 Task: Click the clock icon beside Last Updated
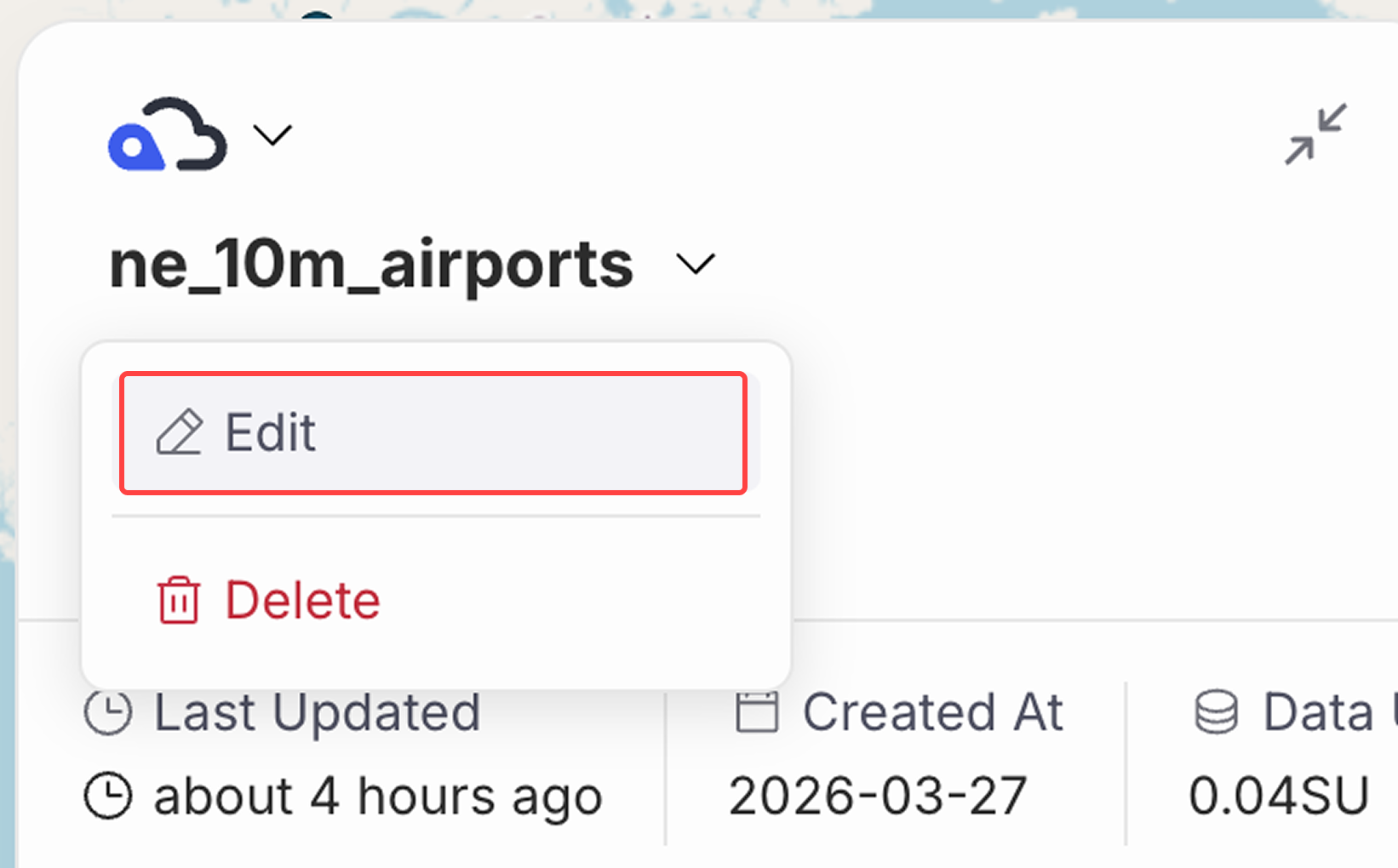click(x=108, y=711)
